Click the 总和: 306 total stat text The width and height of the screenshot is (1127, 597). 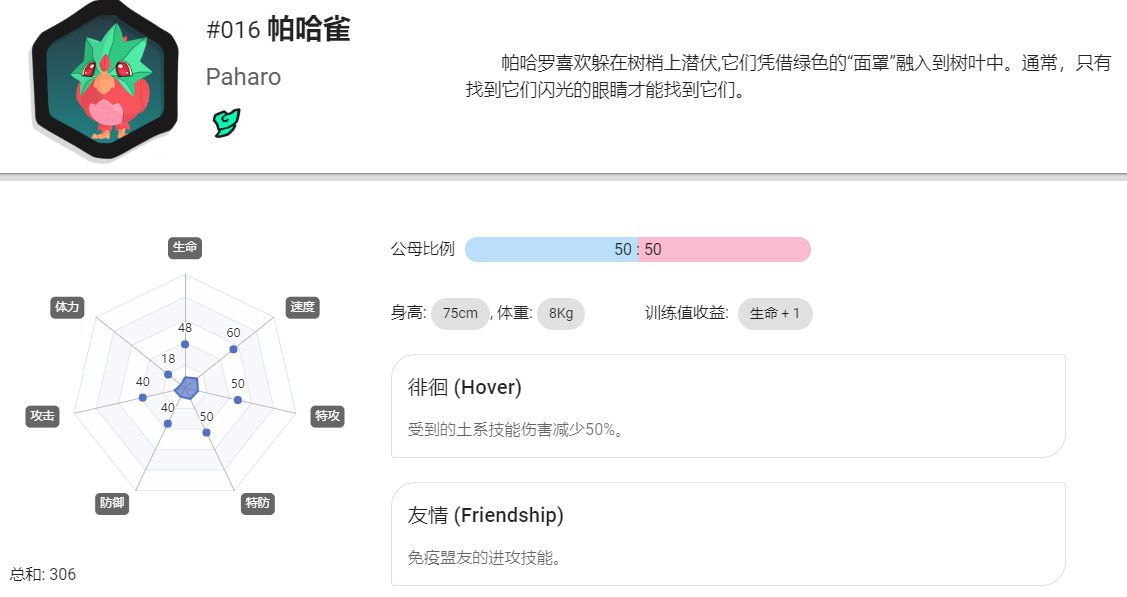pos(42,574)
